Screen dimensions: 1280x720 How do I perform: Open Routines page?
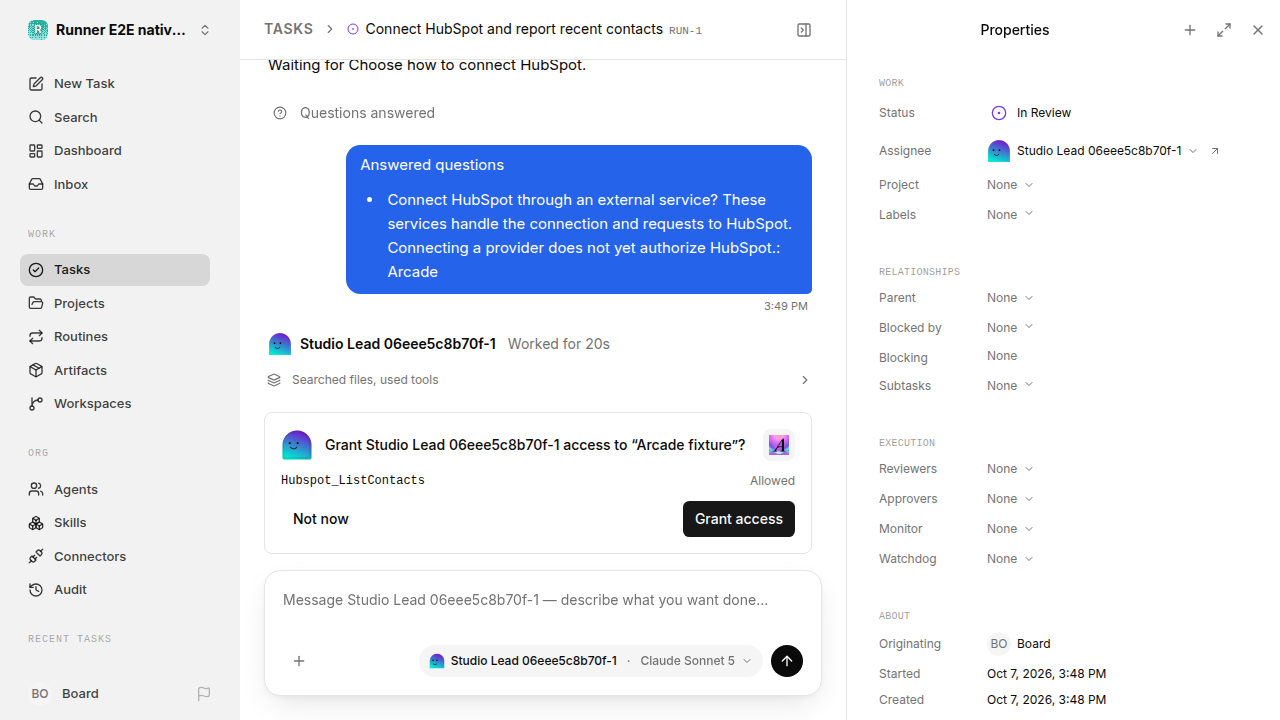115,337
